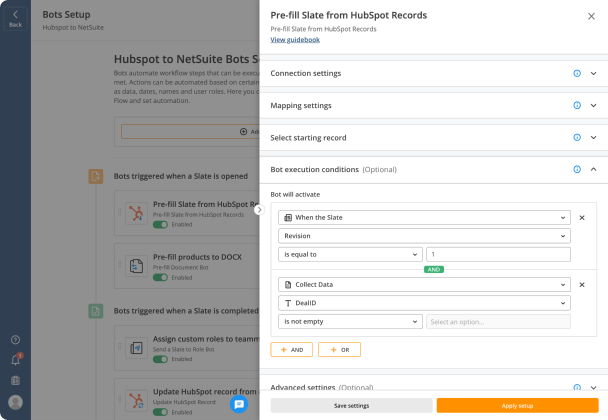Expand Select starting record section

click(593, 137)
